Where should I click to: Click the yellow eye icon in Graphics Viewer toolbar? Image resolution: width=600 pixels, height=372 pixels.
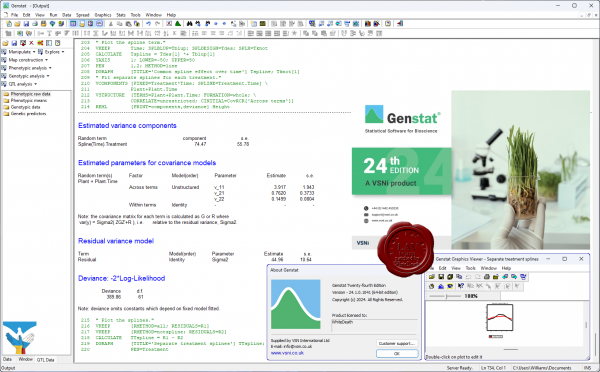tap(450, 286)
